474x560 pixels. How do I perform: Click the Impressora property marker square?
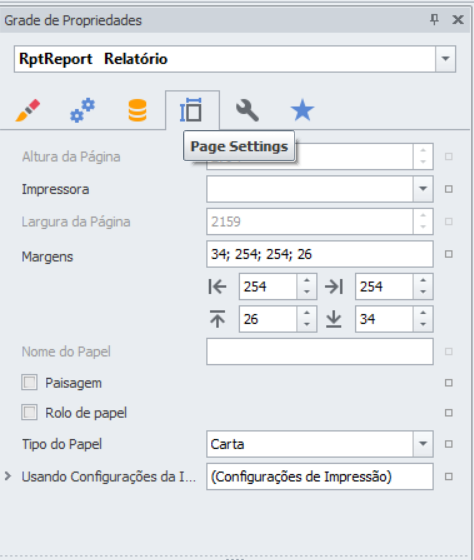coord(449,189)
